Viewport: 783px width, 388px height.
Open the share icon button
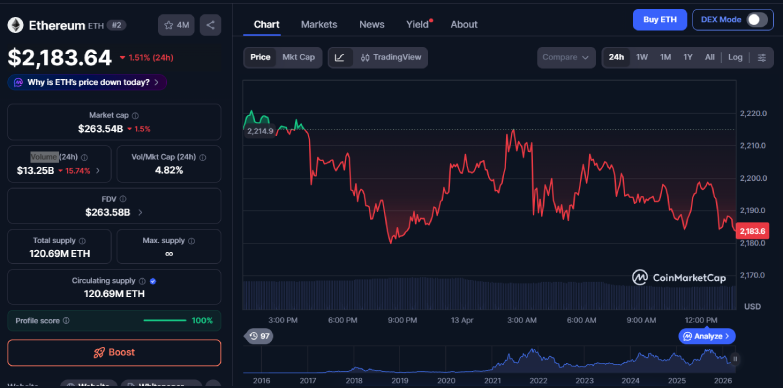point(210,25)
